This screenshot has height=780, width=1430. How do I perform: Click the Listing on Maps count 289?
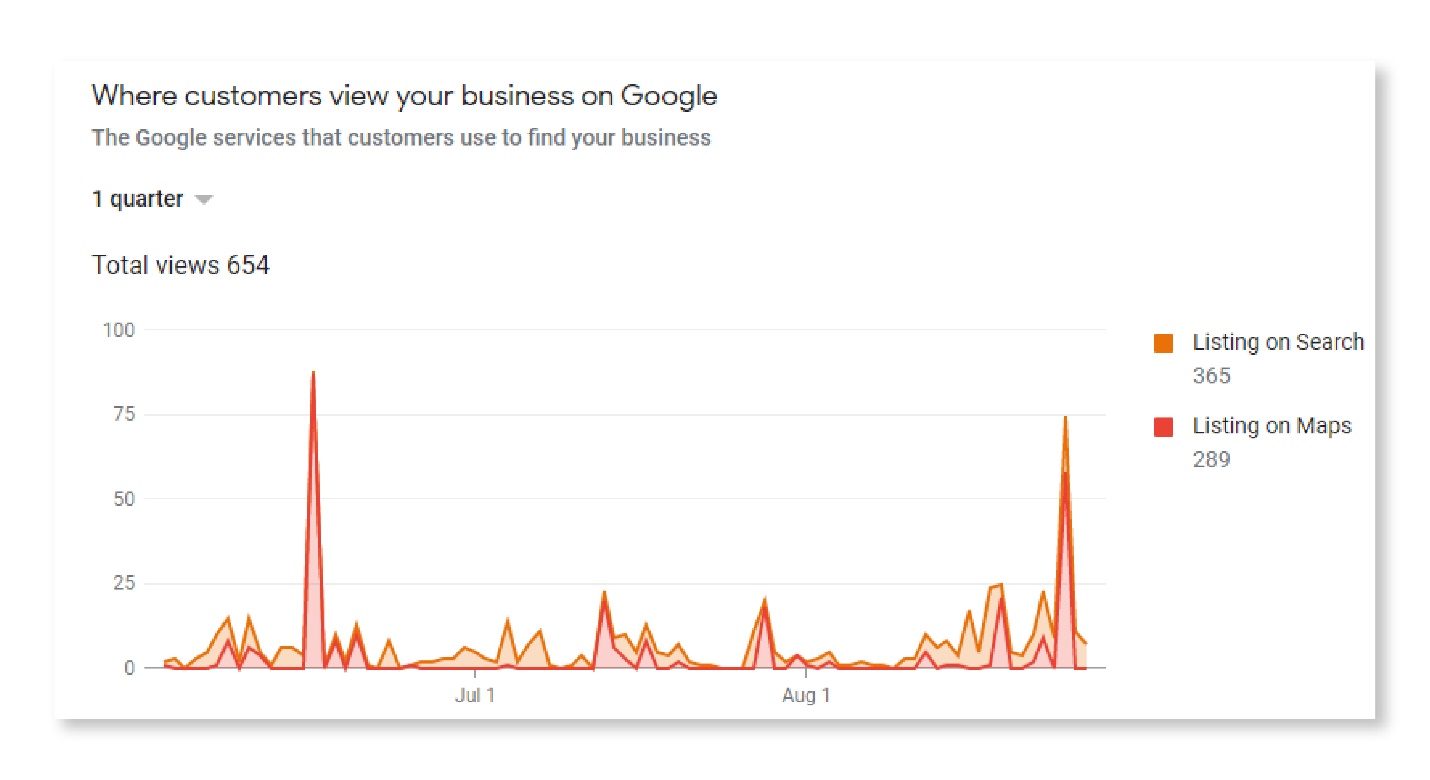click(1211, 459)
